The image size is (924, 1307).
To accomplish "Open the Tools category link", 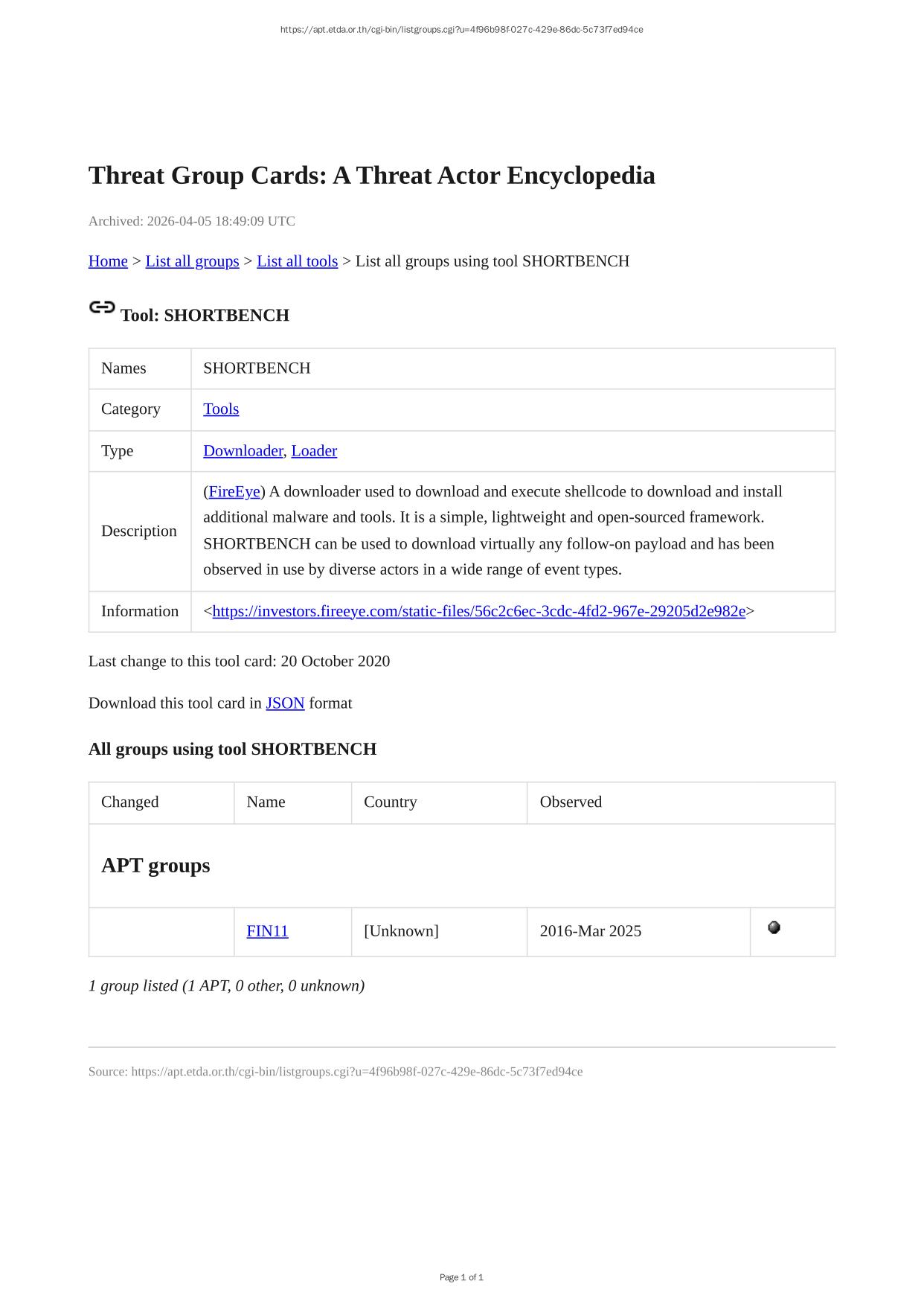I will click(x=221, y=409).
